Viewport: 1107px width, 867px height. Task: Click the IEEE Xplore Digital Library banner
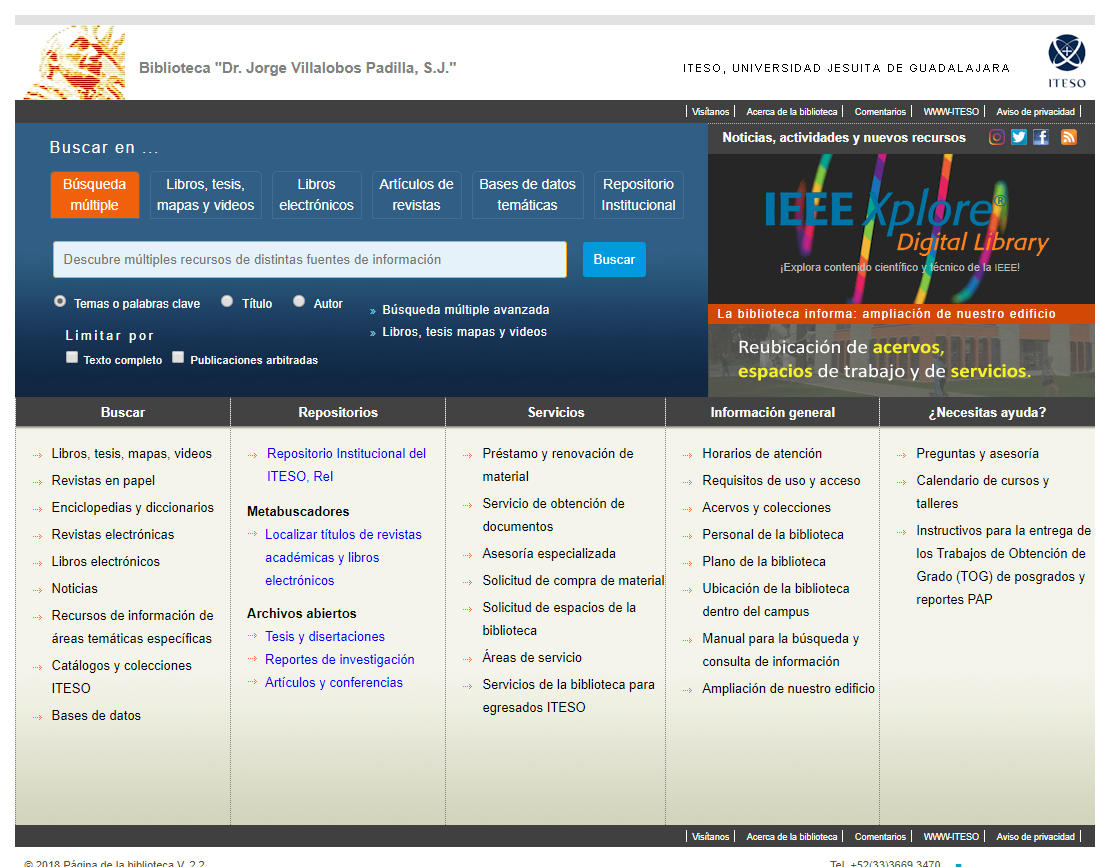[x=902, y=229]
